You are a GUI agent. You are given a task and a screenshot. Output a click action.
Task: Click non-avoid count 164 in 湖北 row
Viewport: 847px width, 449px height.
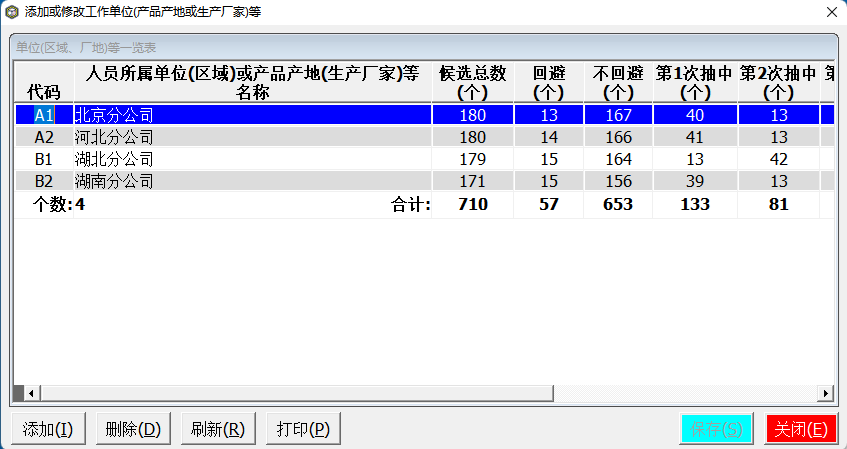[x=619, y=159]
